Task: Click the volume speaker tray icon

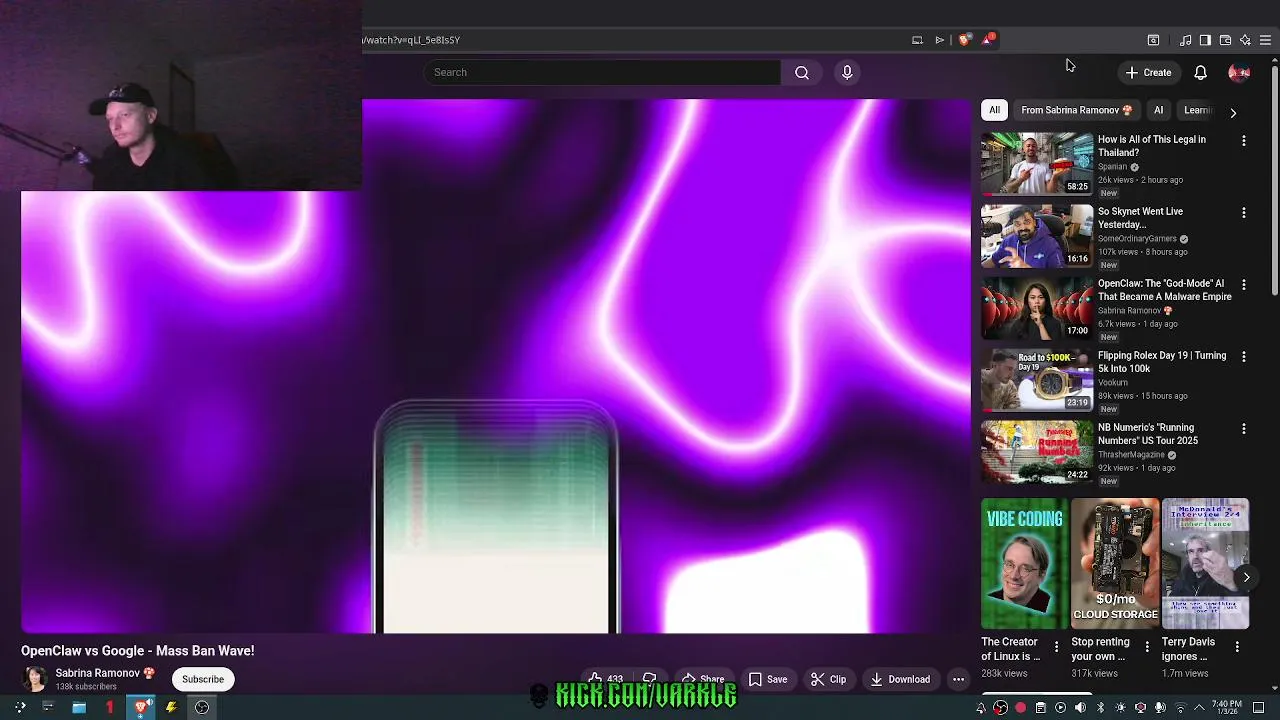Action: pyautogui.click(x=1080, y=708)
